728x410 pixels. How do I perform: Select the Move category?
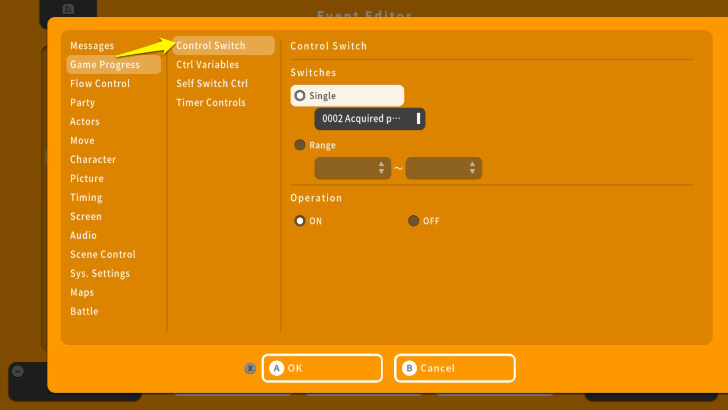pos(82,141)
